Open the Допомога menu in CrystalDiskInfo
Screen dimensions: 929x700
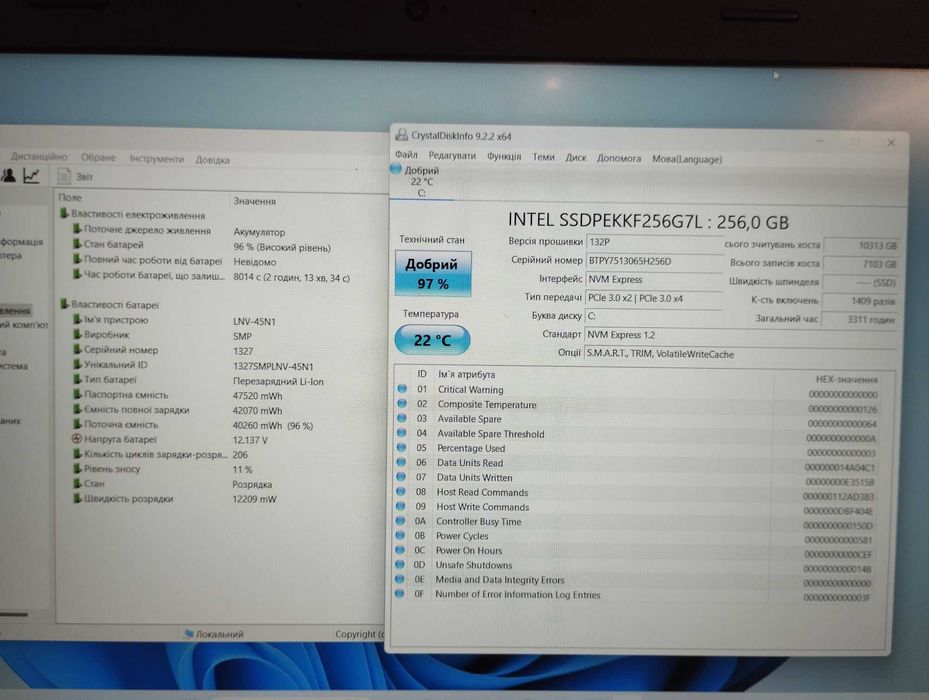619,158
